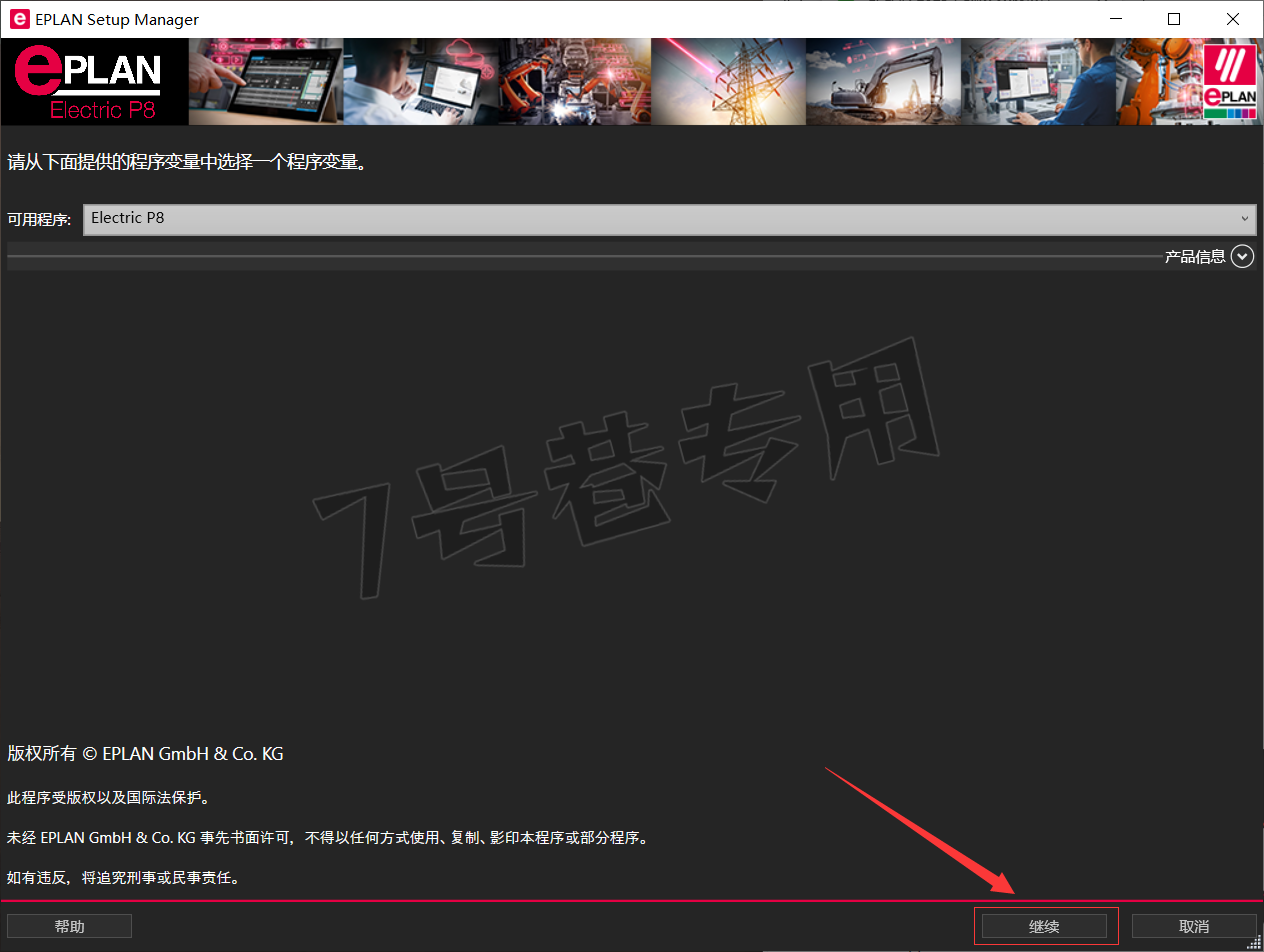Minimize the EPLAN Setup Manager window
This screenshot has height=952, width=1264.
pyautogui.click(x=1118, y=19)
